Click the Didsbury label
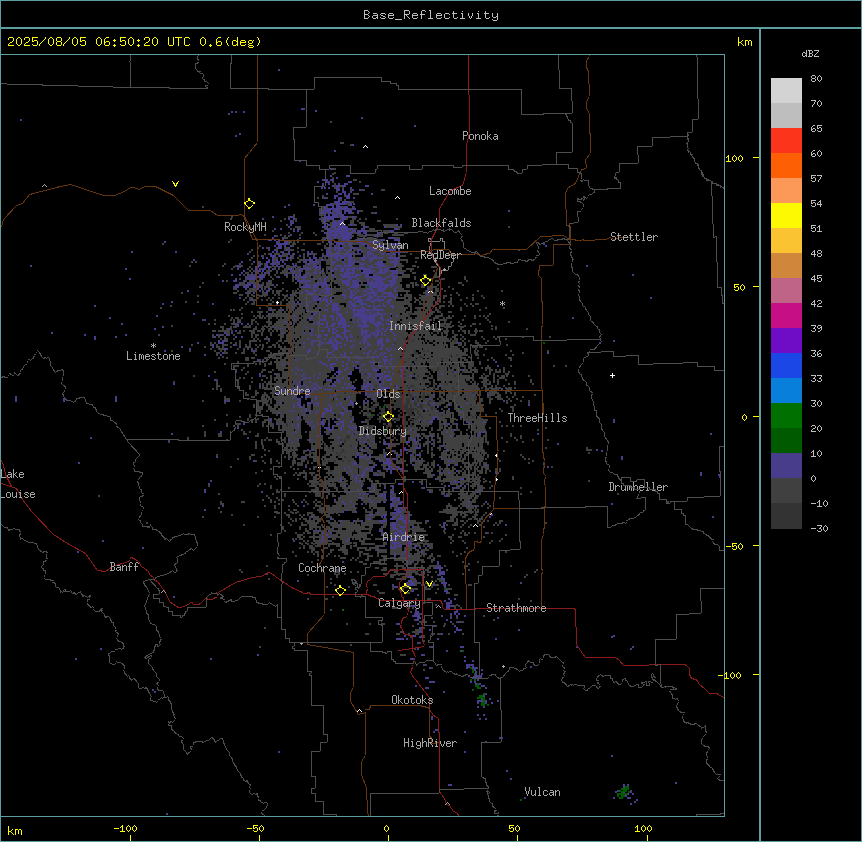862x842 pixels. (x=383, y=431)
